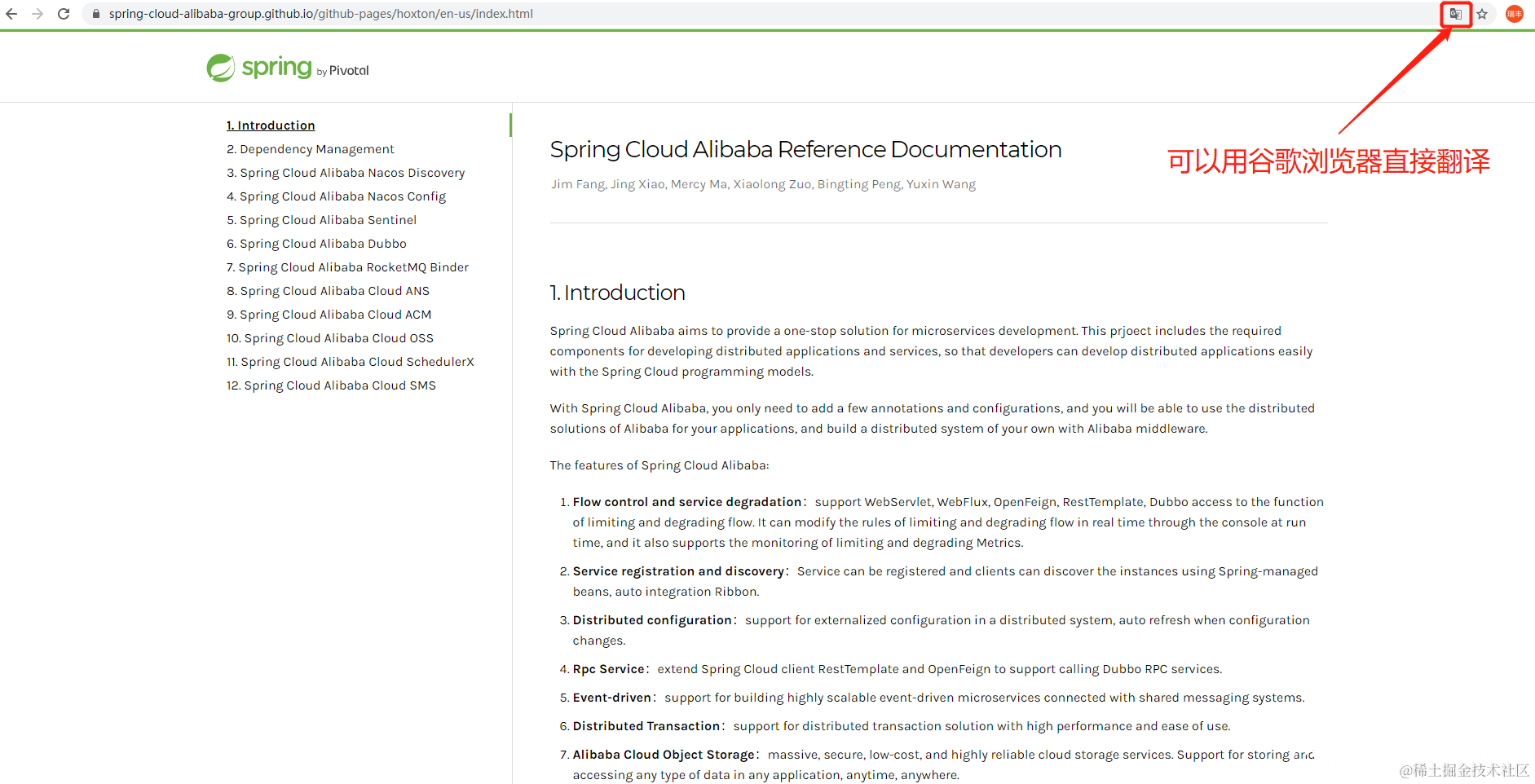Navigate to 8. Spring Cloud Alibaba Cloud ANS
This screenshot has height=784, width=1535.
pyautogui.click(x=329, y=291)
